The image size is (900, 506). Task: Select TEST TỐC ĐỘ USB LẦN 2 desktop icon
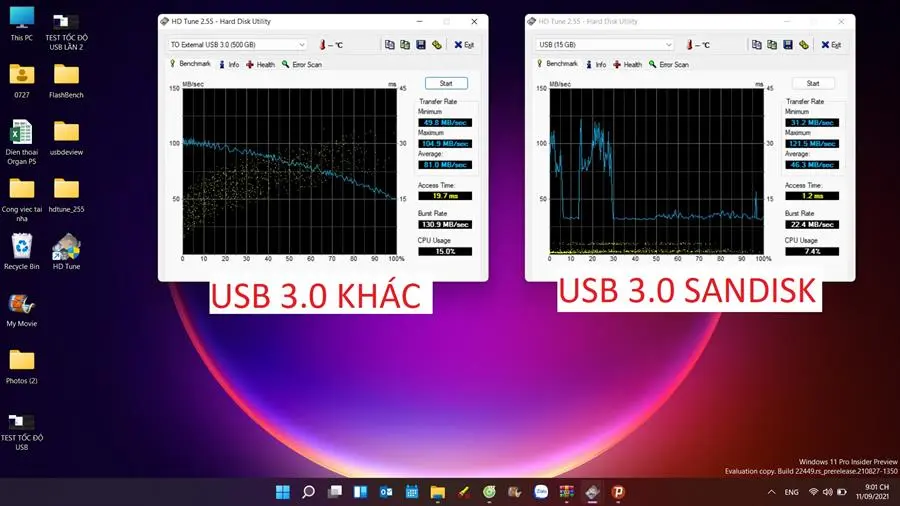point(67,30)
